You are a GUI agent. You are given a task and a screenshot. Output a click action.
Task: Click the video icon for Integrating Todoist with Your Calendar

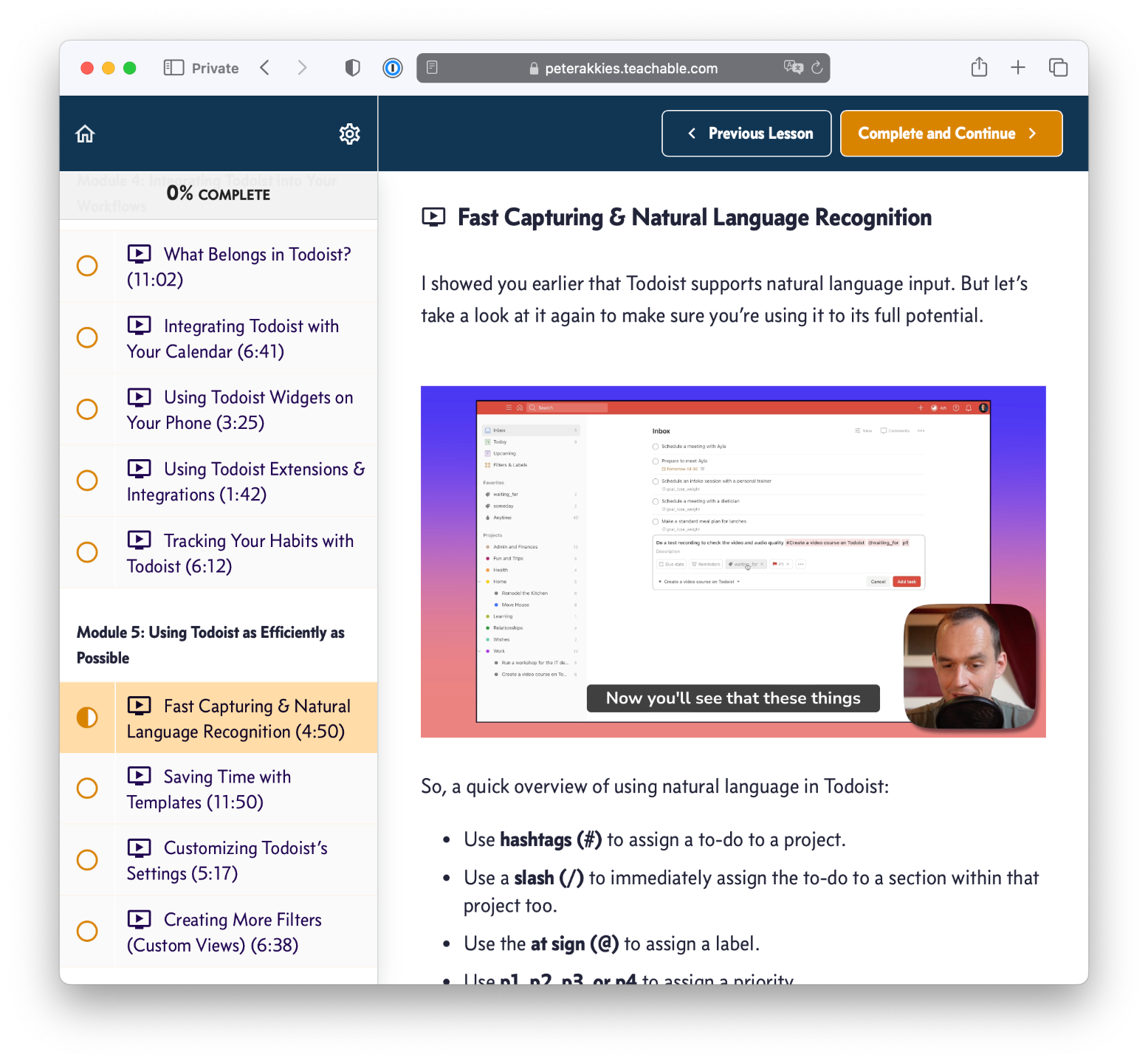140,326
